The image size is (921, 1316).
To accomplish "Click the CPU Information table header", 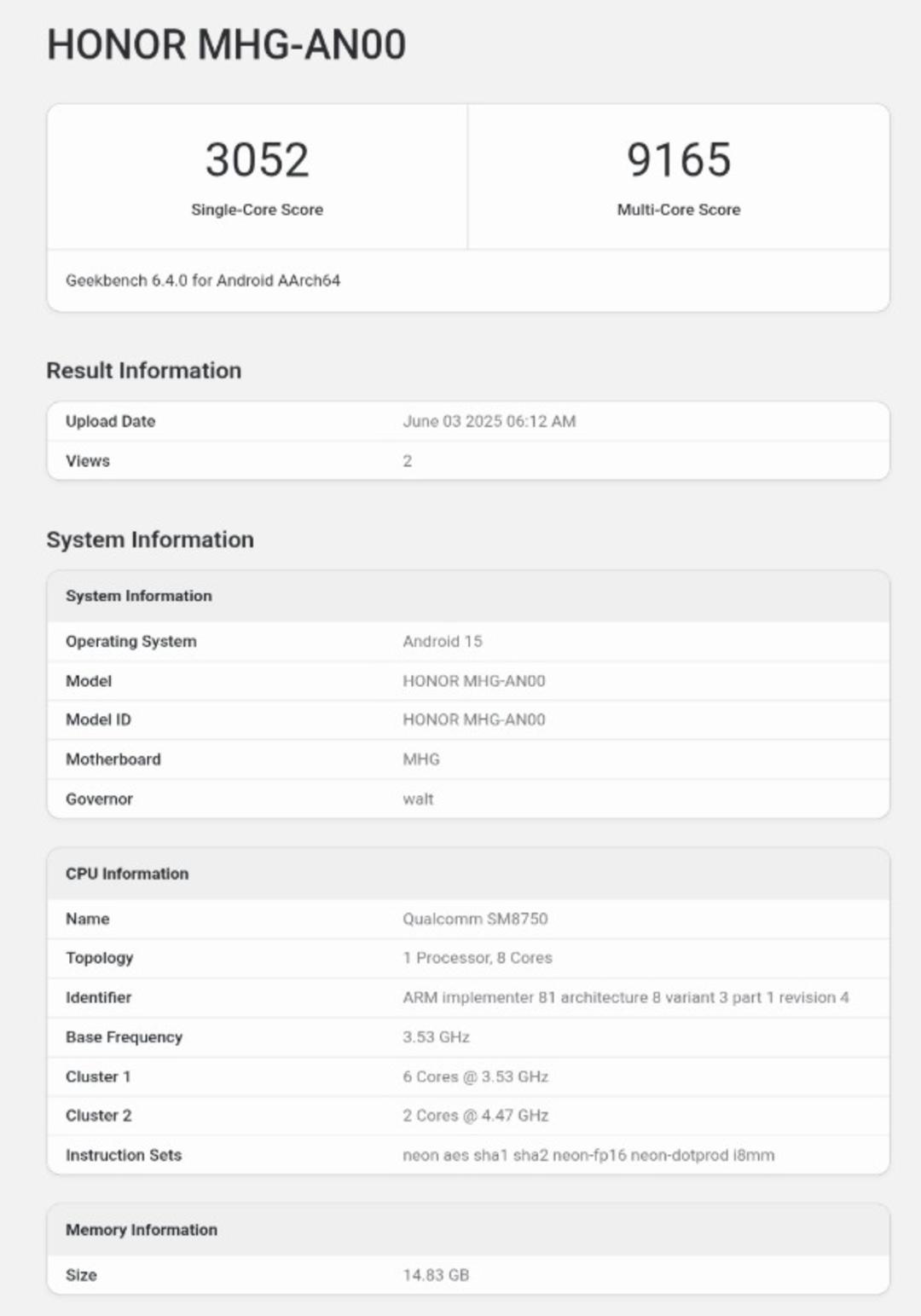I will tap(468, 874).
